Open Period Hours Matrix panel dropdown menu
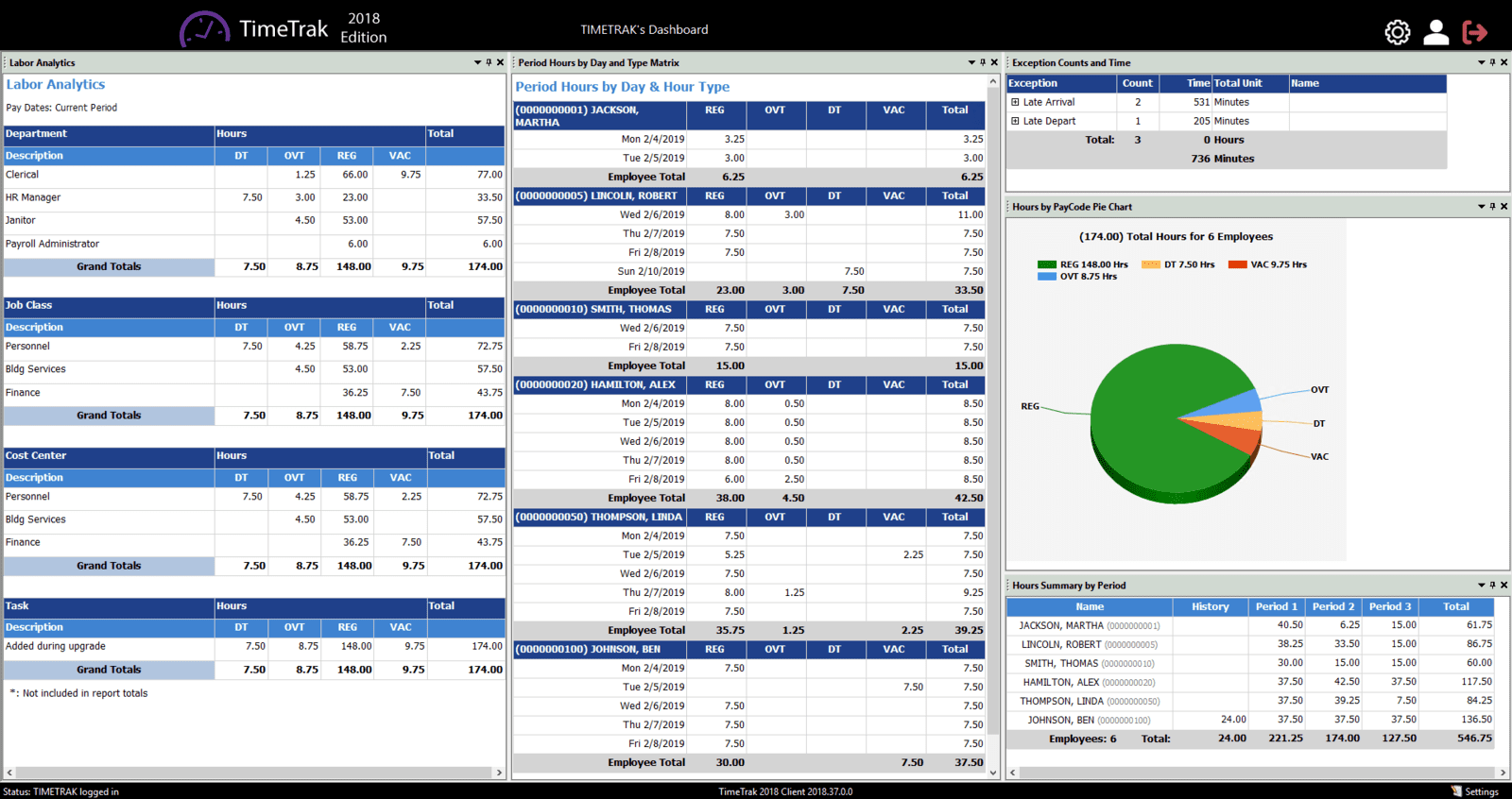This screenshot has height=799, width=1512. tap(971, 62)
